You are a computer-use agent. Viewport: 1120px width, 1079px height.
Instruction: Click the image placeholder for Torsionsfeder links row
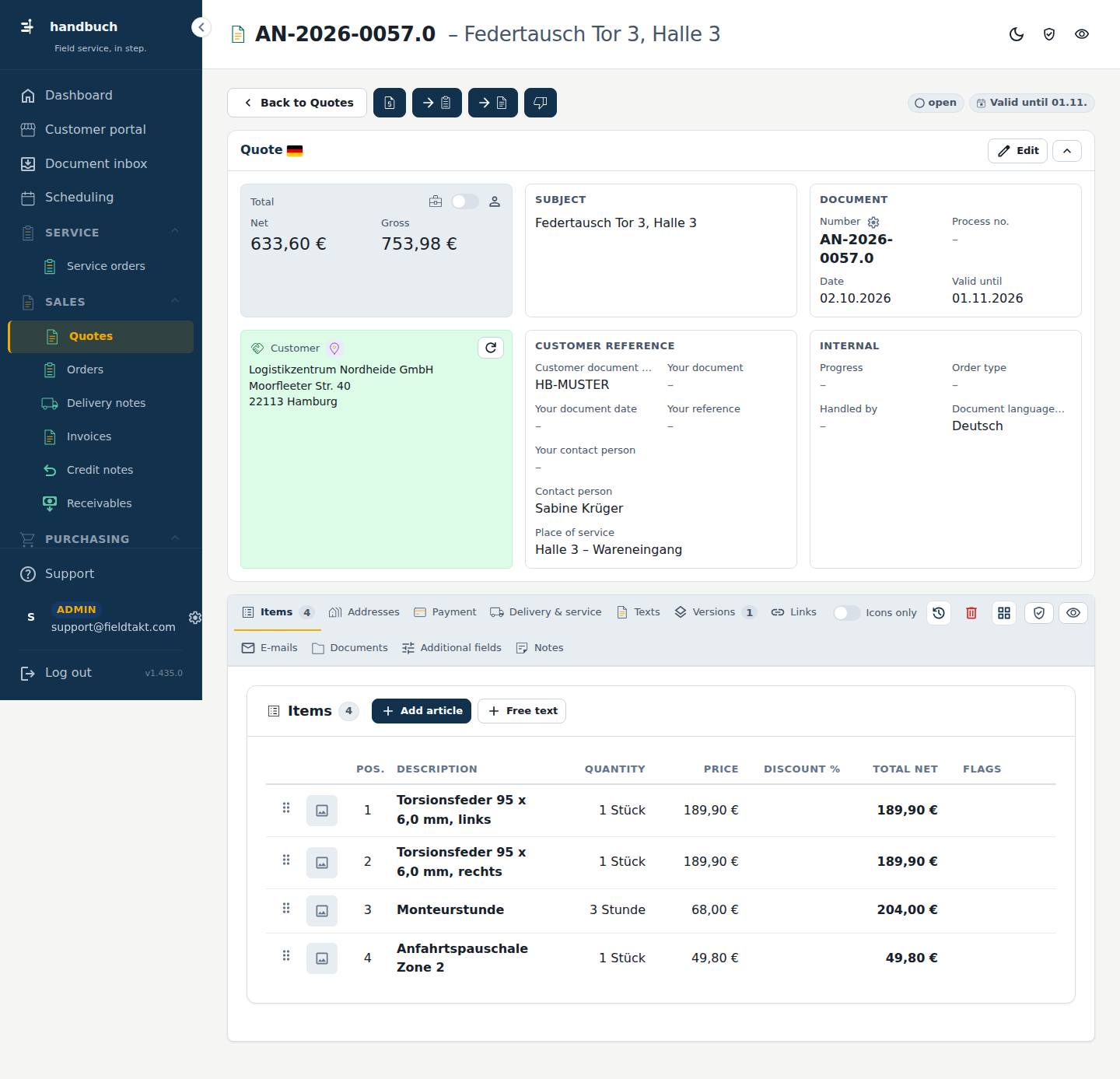322,811
